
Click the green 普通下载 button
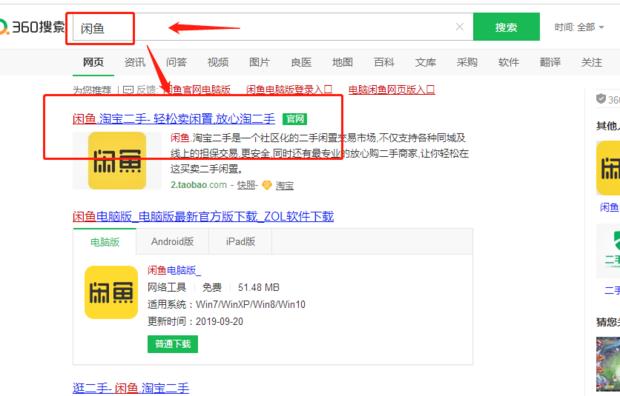[173, 344]
